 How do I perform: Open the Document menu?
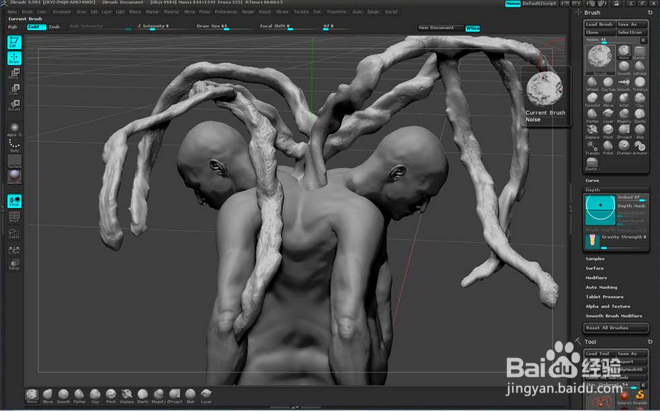pyautogui.click(x=61, y=12)
